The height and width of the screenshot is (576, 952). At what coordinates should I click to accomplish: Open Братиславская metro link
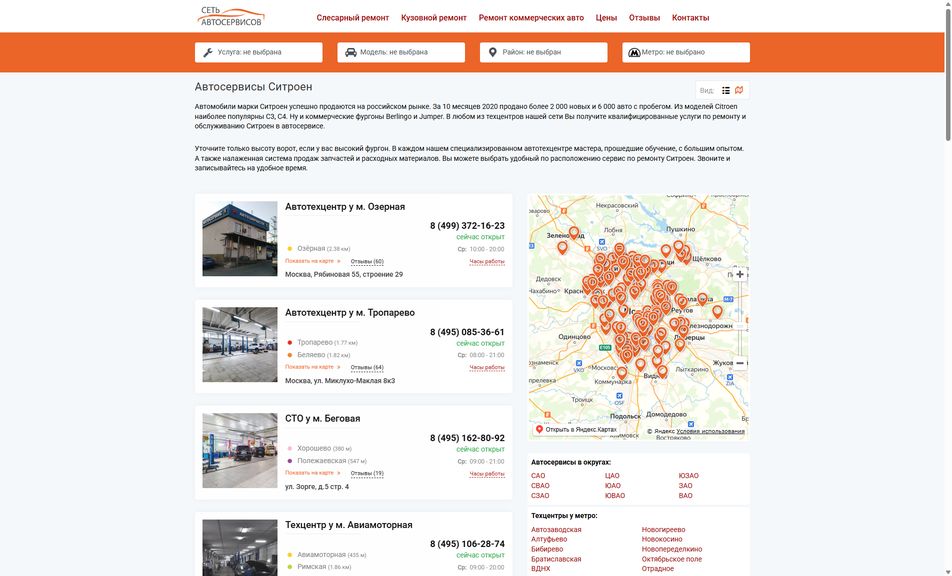tap(556, 559)
